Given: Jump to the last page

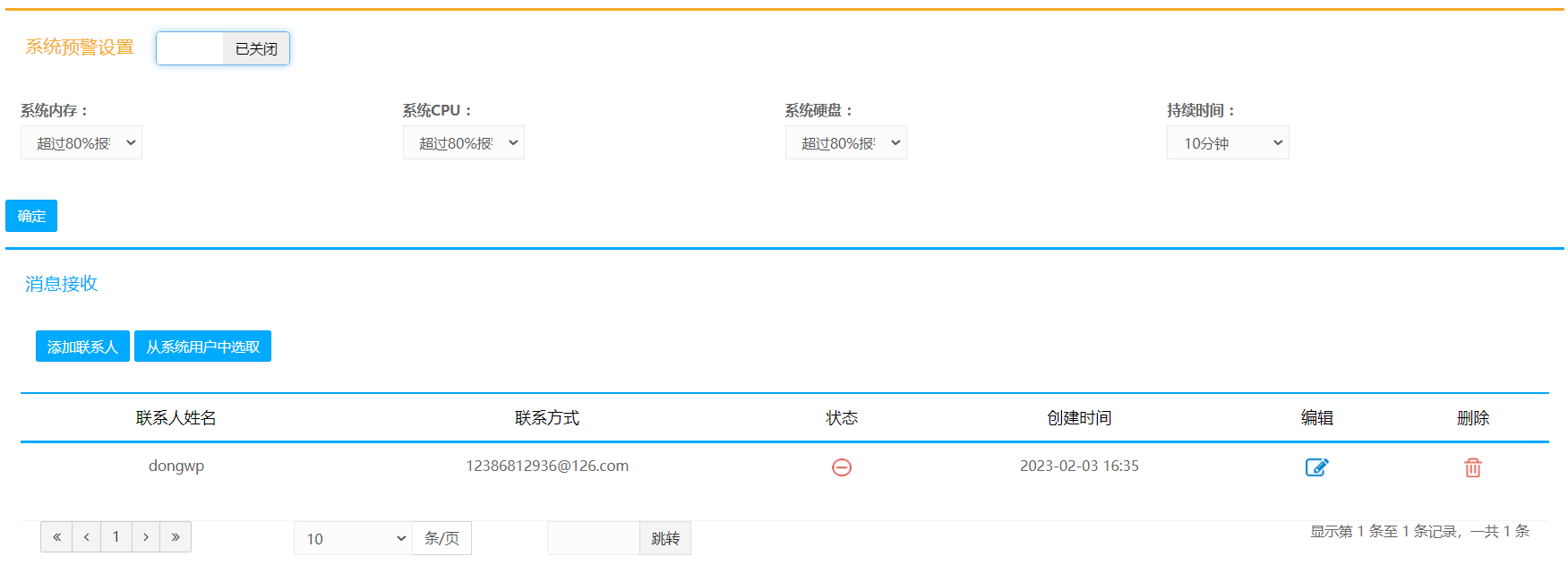Looking at the screenshot, I should click(176, 537).
